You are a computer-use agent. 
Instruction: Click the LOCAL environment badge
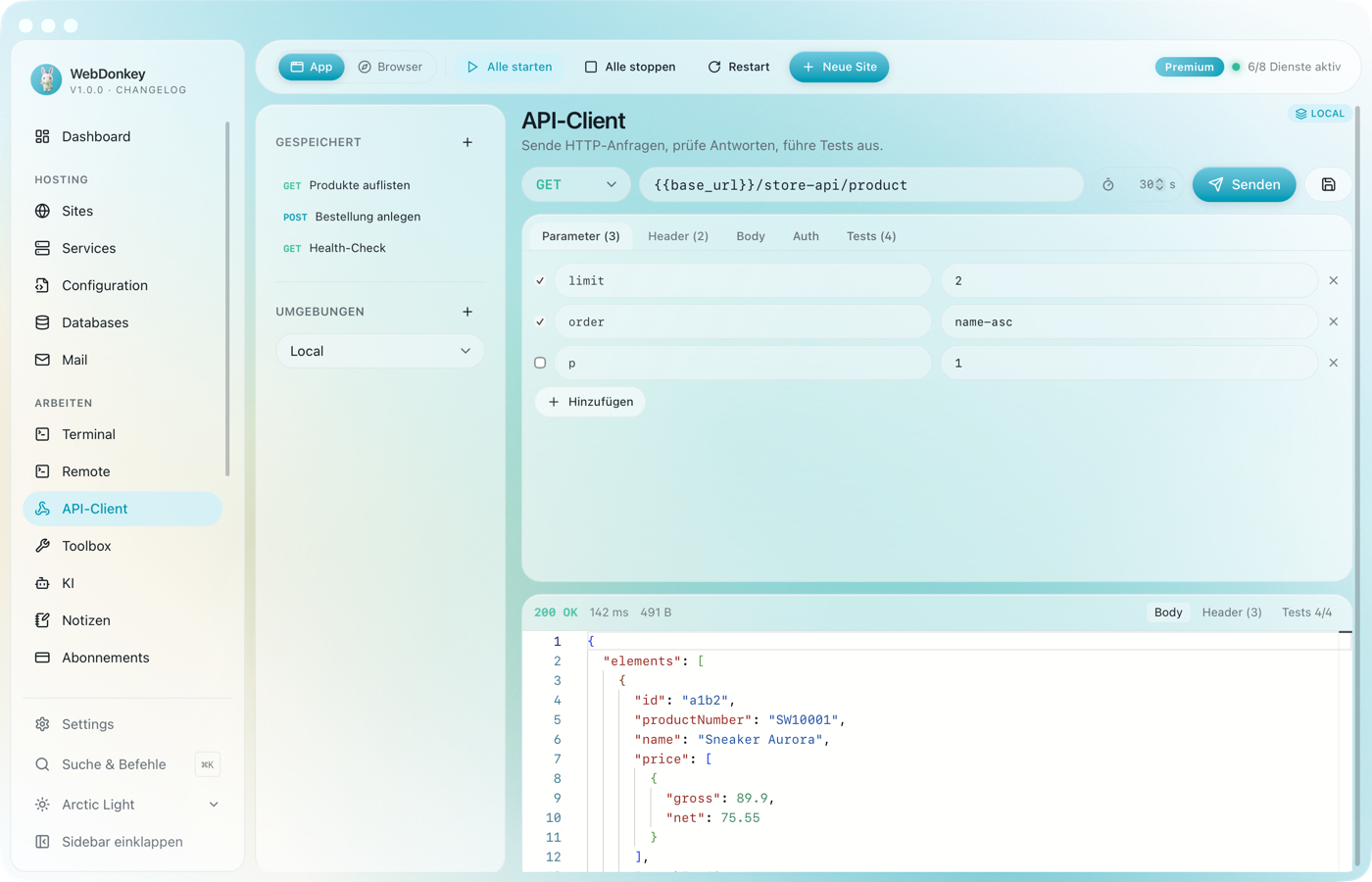tap(1320, 114)
